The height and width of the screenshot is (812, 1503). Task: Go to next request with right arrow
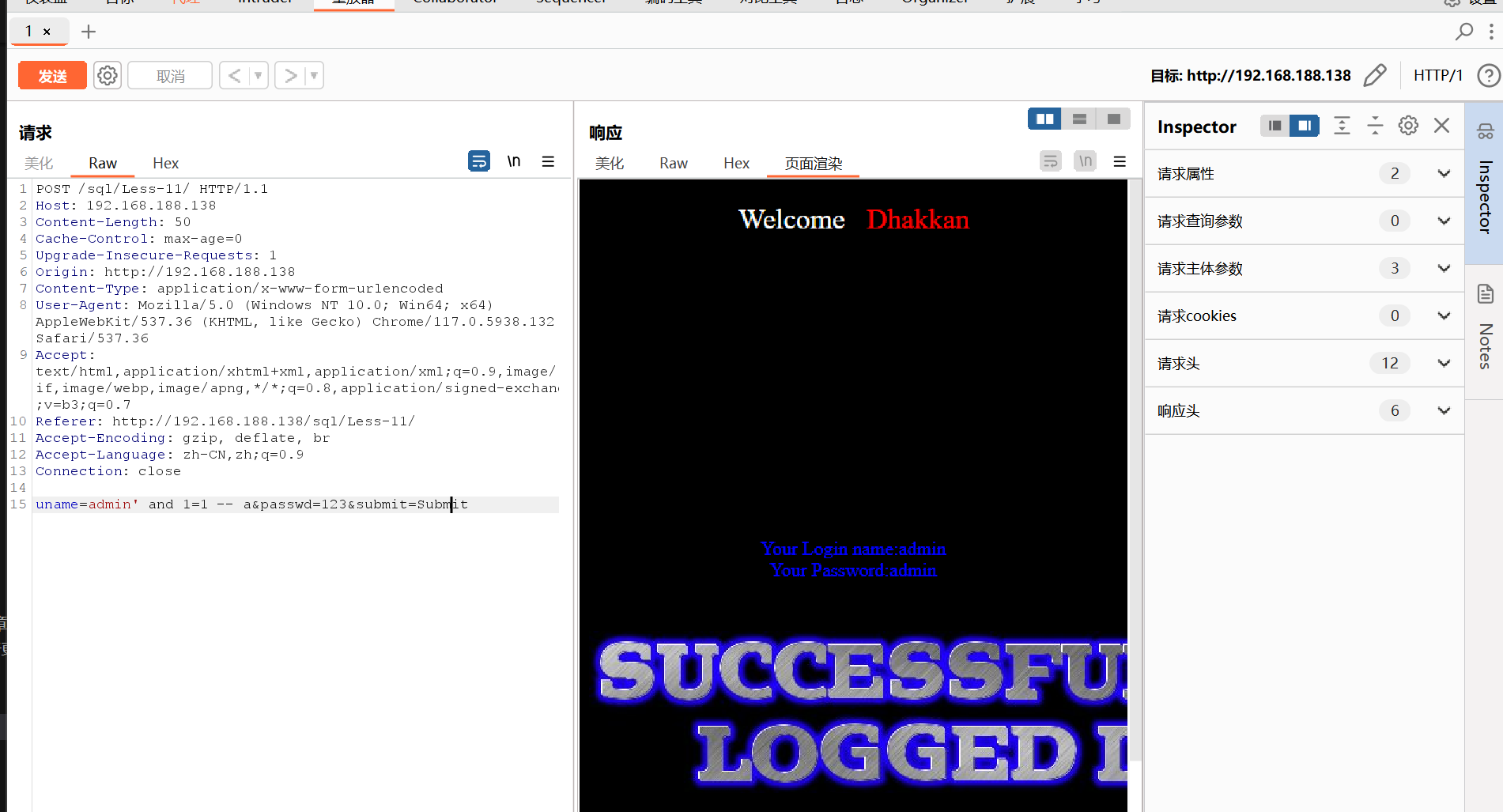coord(290,76)
